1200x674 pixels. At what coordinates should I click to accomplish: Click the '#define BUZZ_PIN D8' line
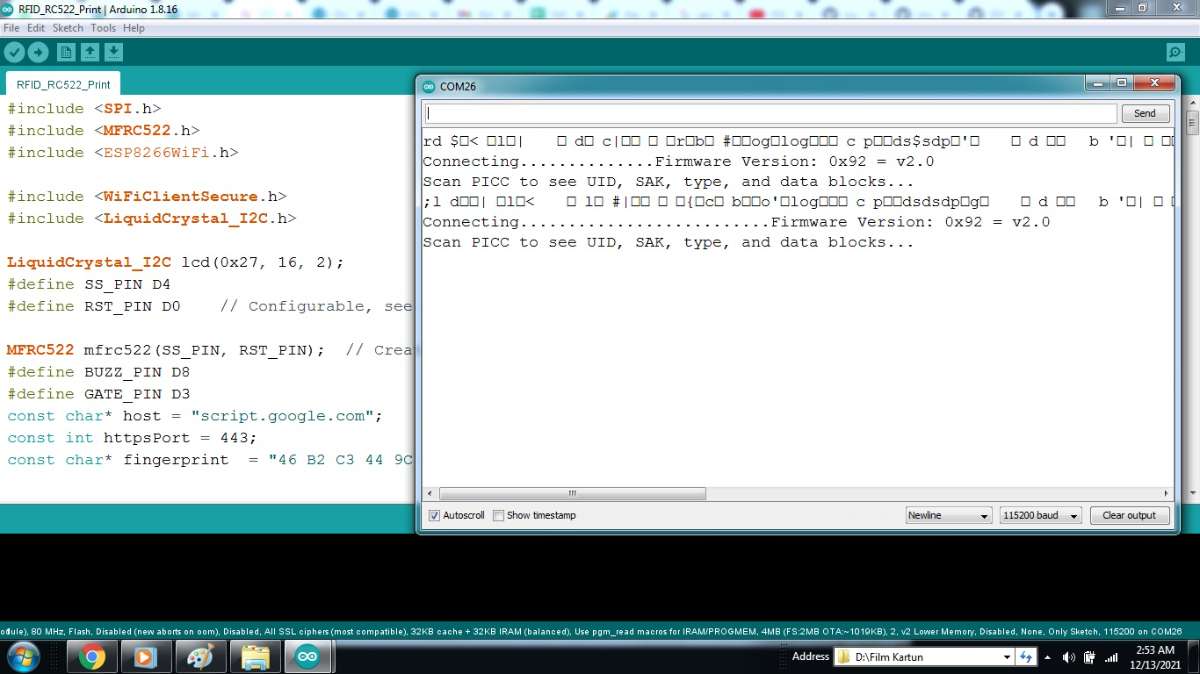tap(98, 372)
